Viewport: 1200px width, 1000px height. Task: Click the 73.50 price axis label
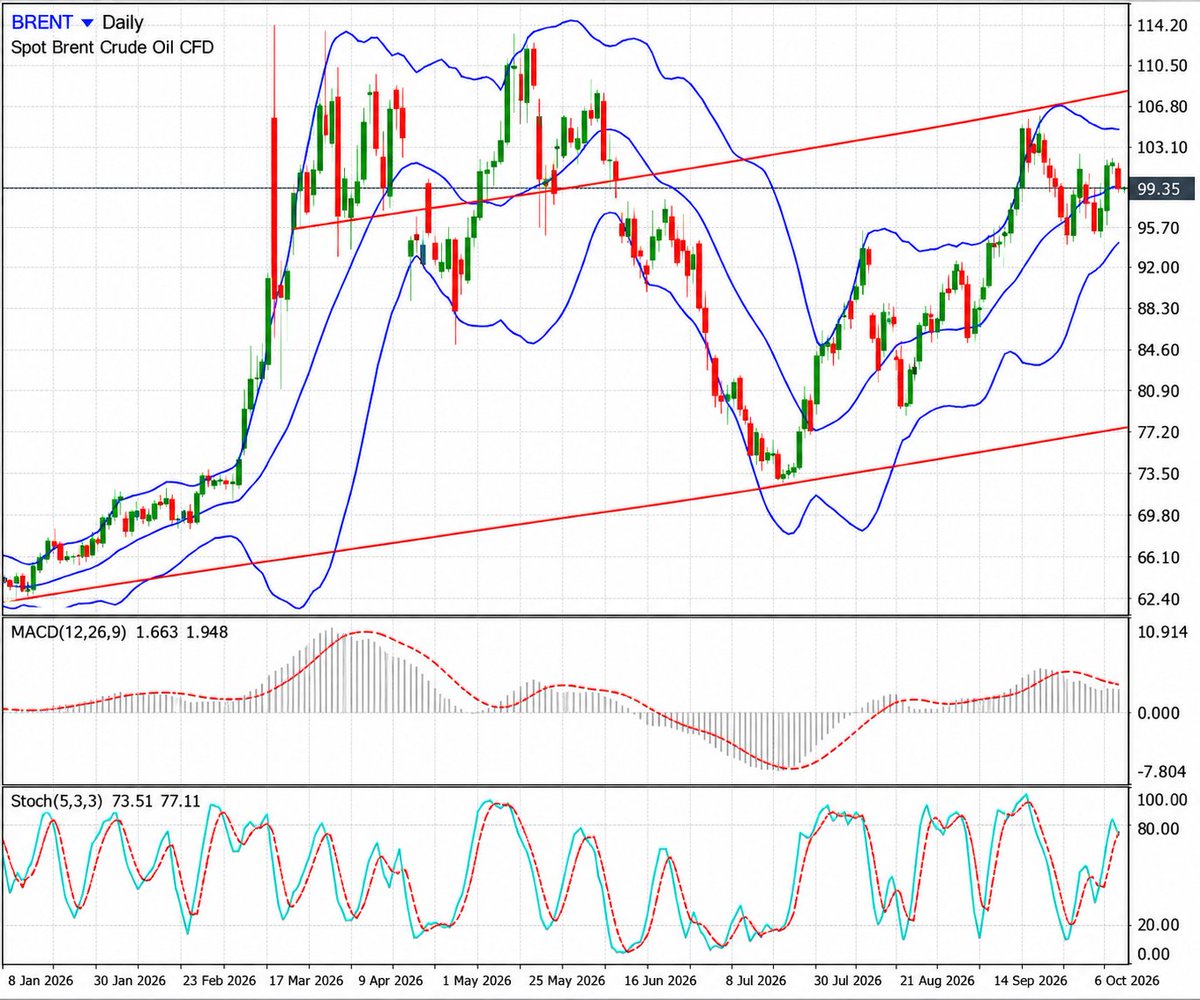point(1157,474)
